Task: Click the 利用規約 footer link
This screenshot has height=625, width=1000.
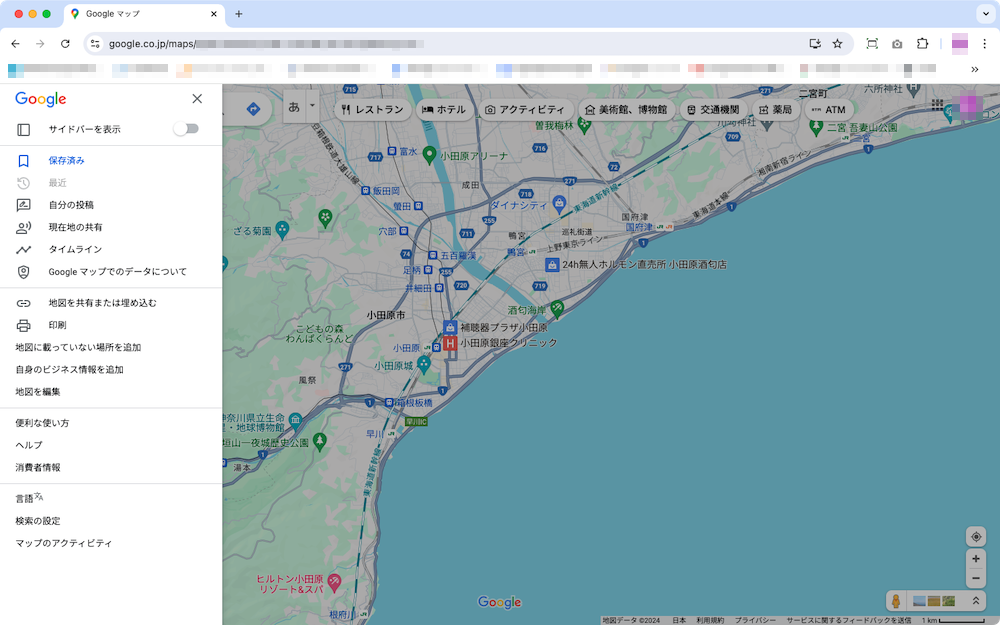Action: click(710, 620)
